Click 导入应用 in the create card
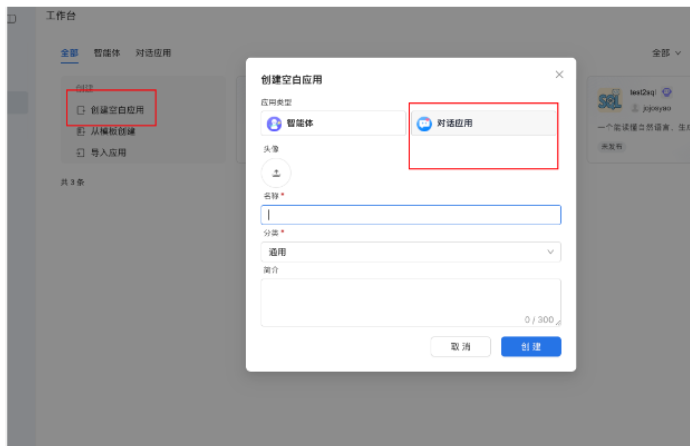Screen dimensions: 690x446 pyautogui.click(x=108, y=153)
